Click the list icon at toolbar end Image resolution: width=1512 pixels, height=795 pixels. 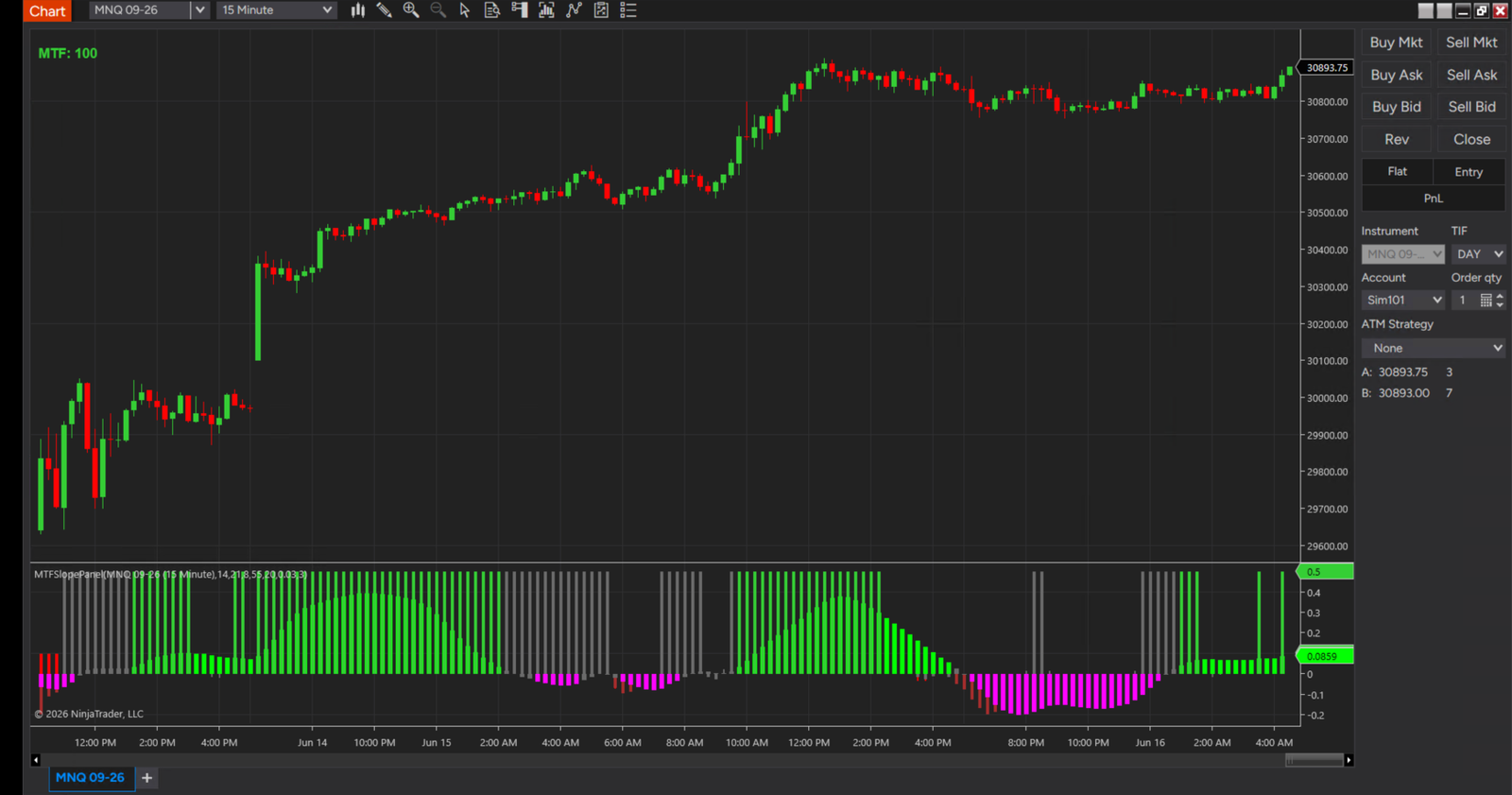coord(628,10)
